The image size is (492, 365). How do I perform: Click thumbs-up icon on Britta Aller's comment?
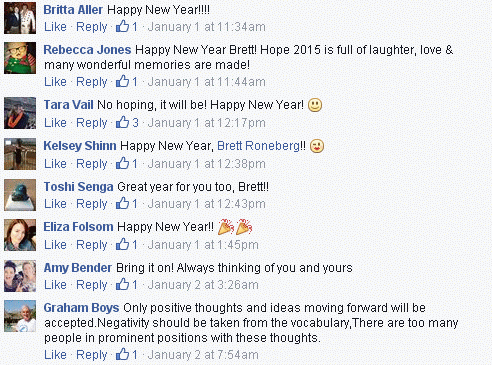coord(122,26)
